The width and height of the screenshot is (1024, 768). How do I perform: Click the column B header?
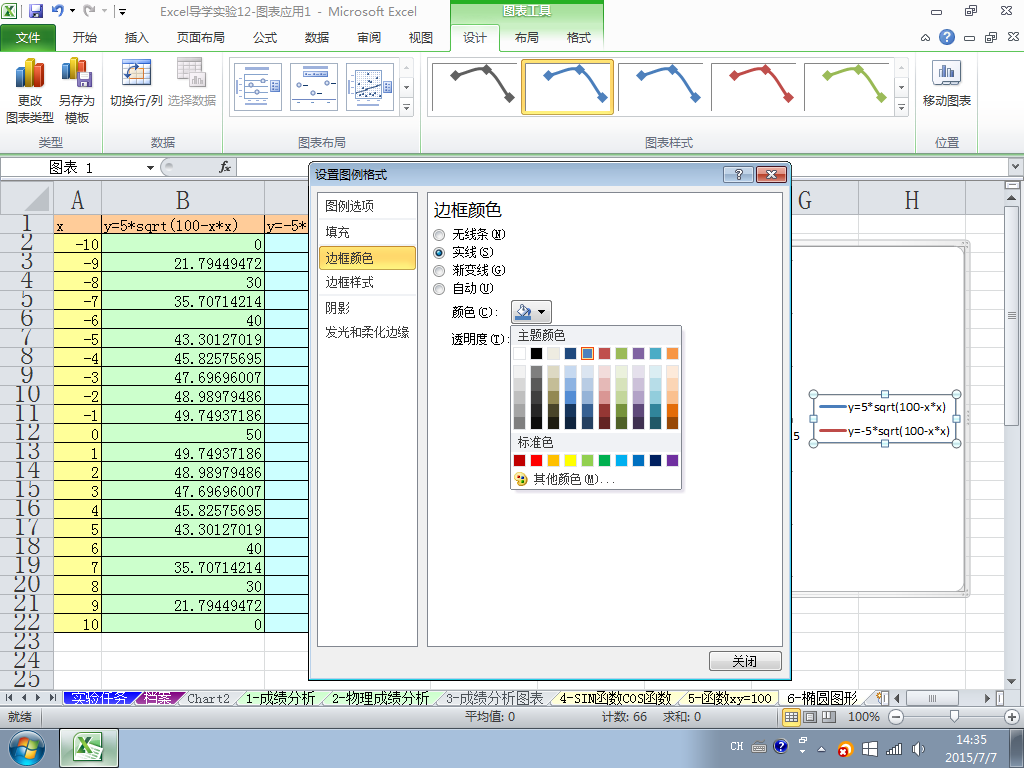[183, 199]
